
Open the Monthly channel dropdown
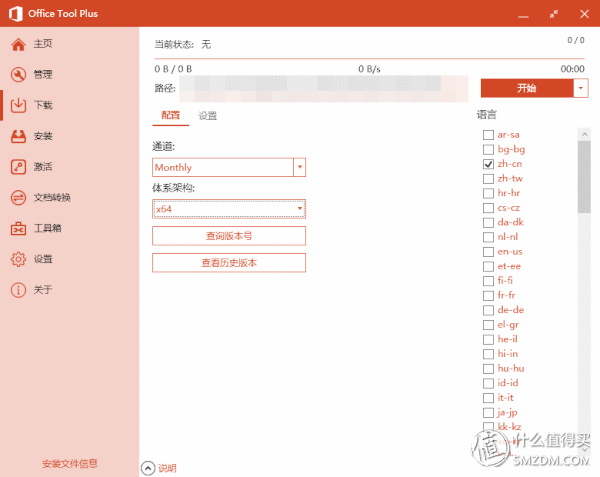pyautogui.click(x=229, y=167)
